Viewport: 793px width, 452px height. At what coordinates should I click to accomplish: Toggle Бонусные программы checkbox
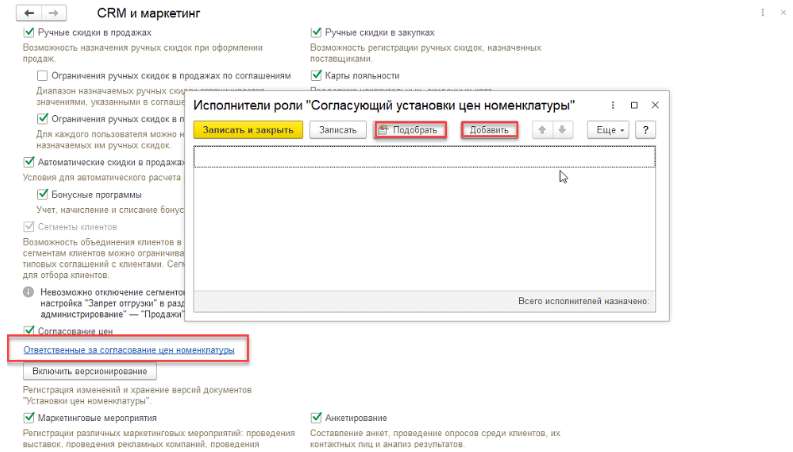(x=43, y=194)
